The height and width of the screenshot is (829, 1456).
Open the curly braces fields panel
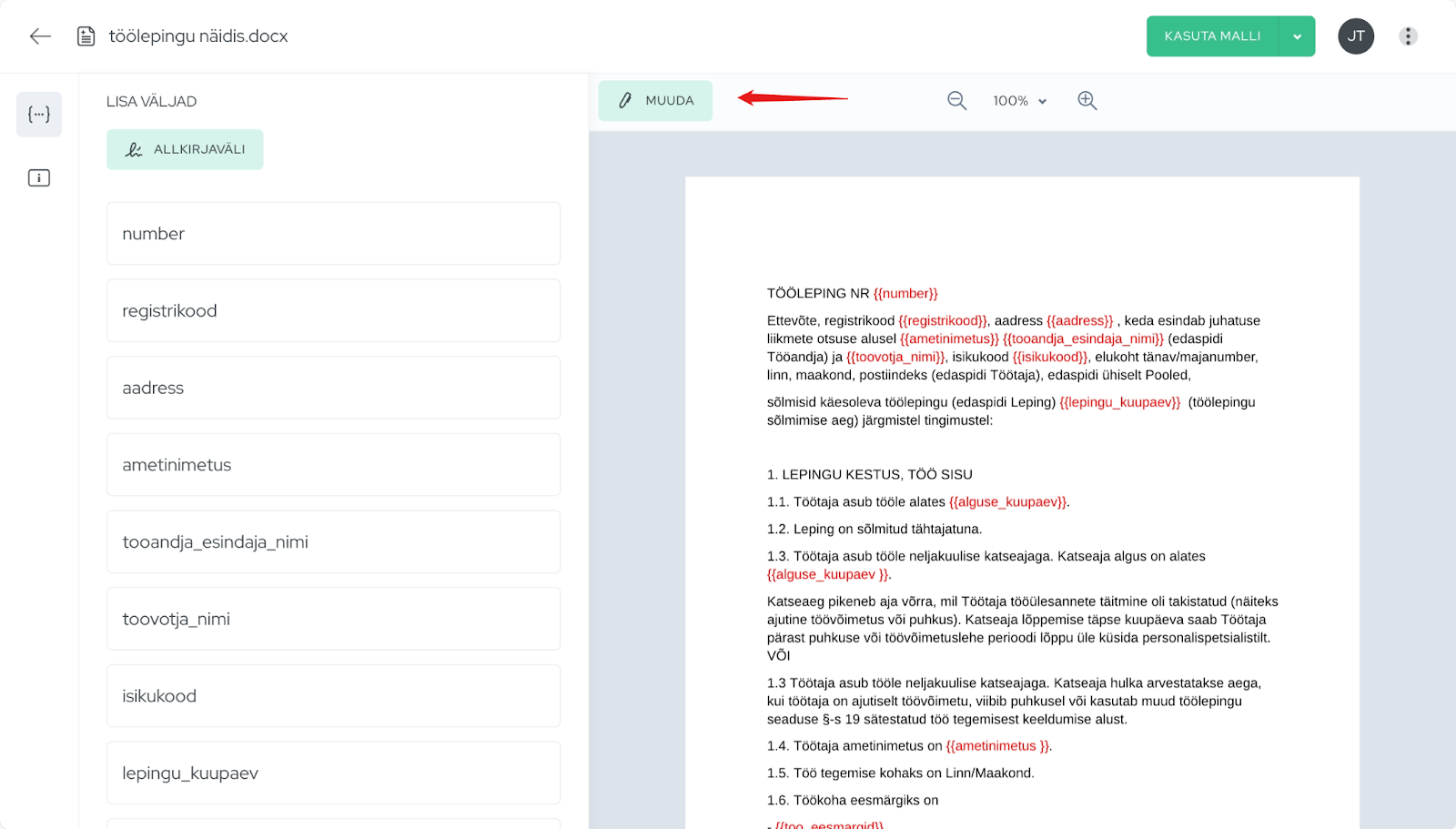pos(39,115)
